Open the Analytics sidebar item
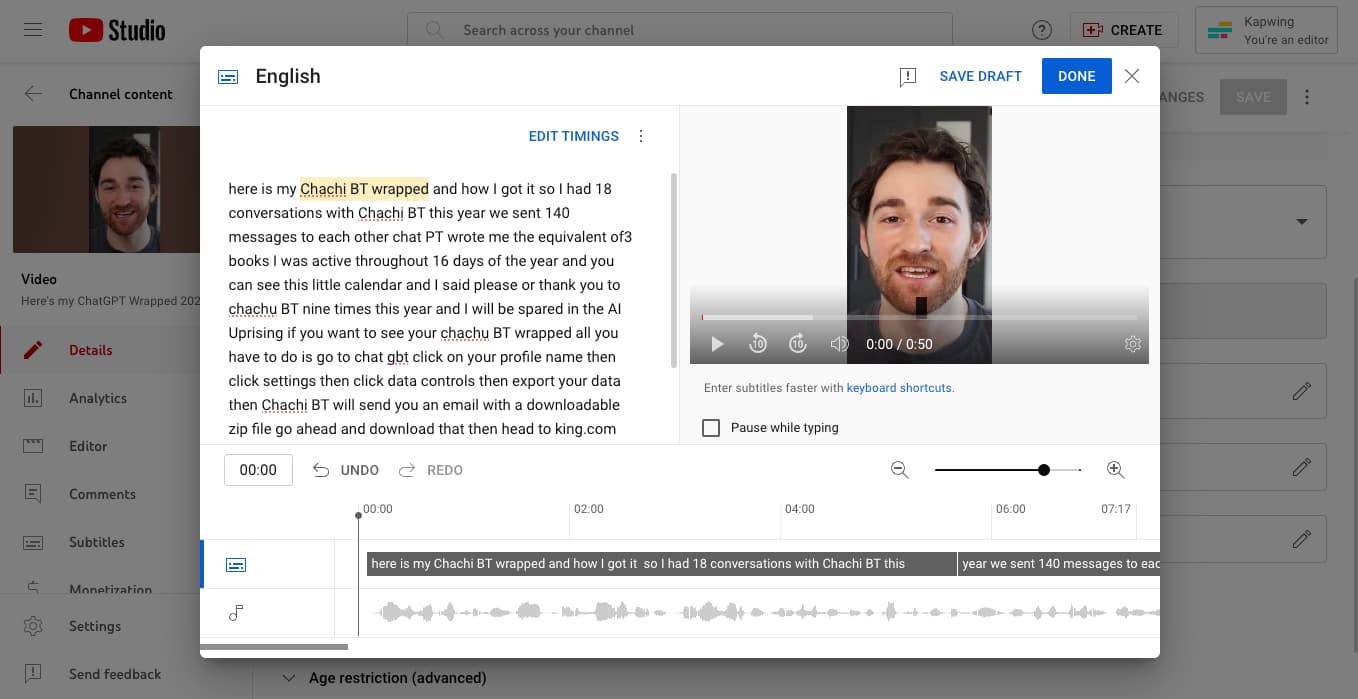The height and width of the screenshot is (699, 1358). tap(100, 398)
